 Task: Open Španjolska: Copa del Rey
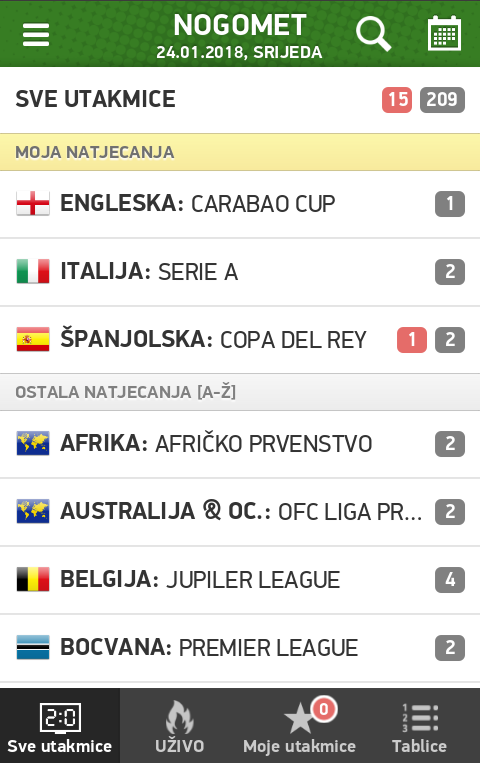click(240, 340)
